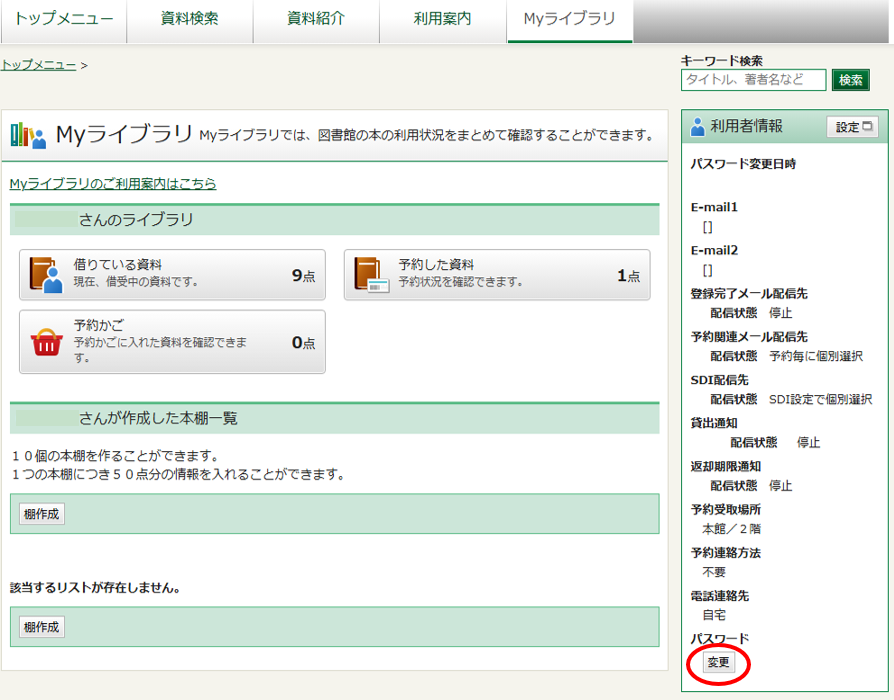This screenshot has width=894, height=700.
Task: Click the reserved materials book icon
Action: [x=371, y=274]
